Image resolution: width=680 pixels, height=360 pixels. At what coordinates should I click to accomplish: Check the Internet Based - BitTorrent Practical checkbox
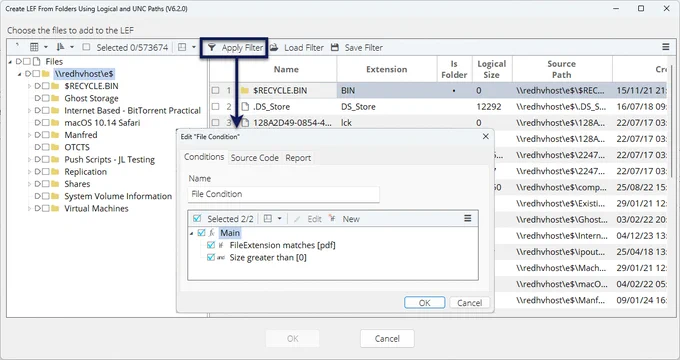pyautogui.click(x=46, y=111)
